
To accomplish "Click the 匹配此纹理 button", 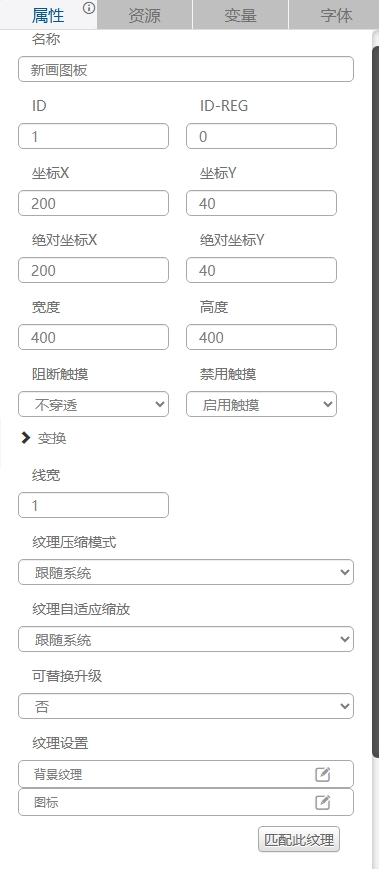I will 299,840.
